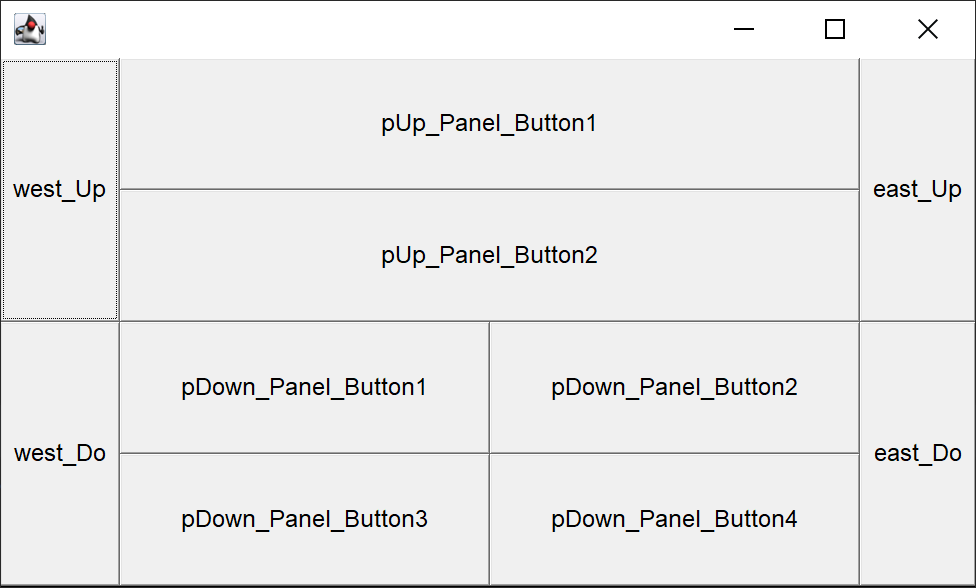Select pDown_Panel_Button3
976x588 pixels.
pyautogui.click(x=304, y=519)
